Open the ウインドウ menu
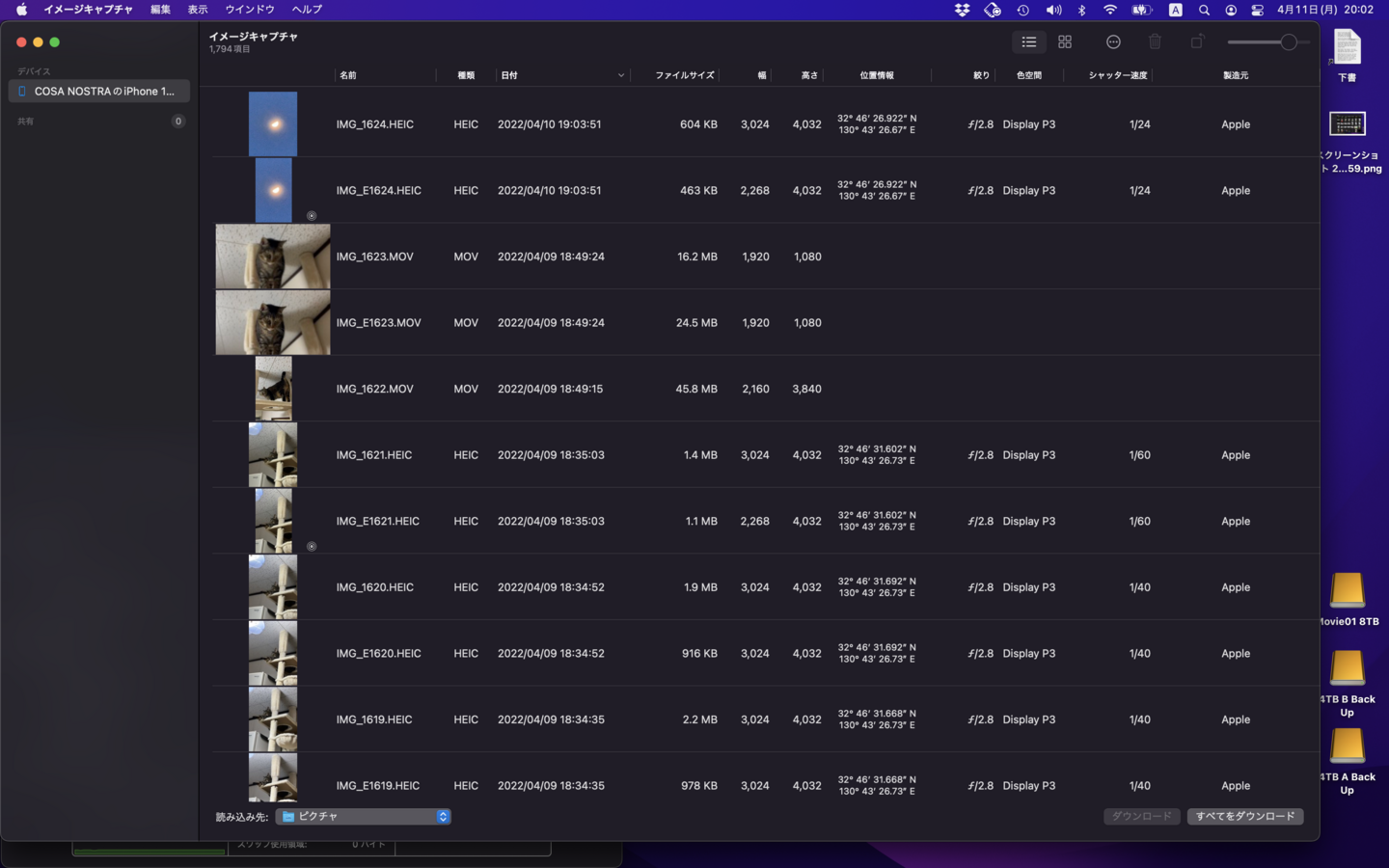The image size is (1389, 868). [249, 10]
